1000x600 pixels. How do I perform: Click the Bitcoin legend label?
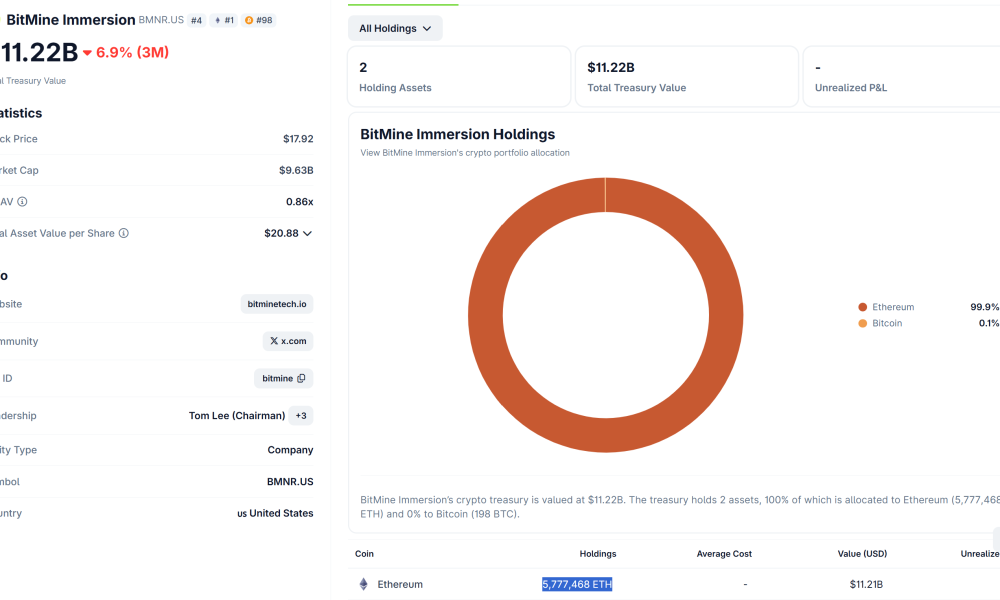887,323
